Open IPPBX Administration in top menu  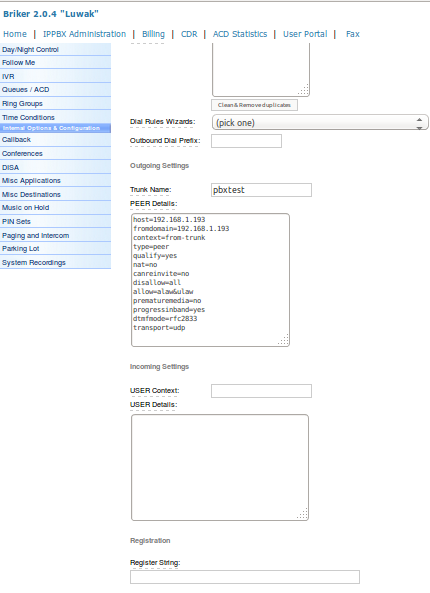tap(84, 34)
